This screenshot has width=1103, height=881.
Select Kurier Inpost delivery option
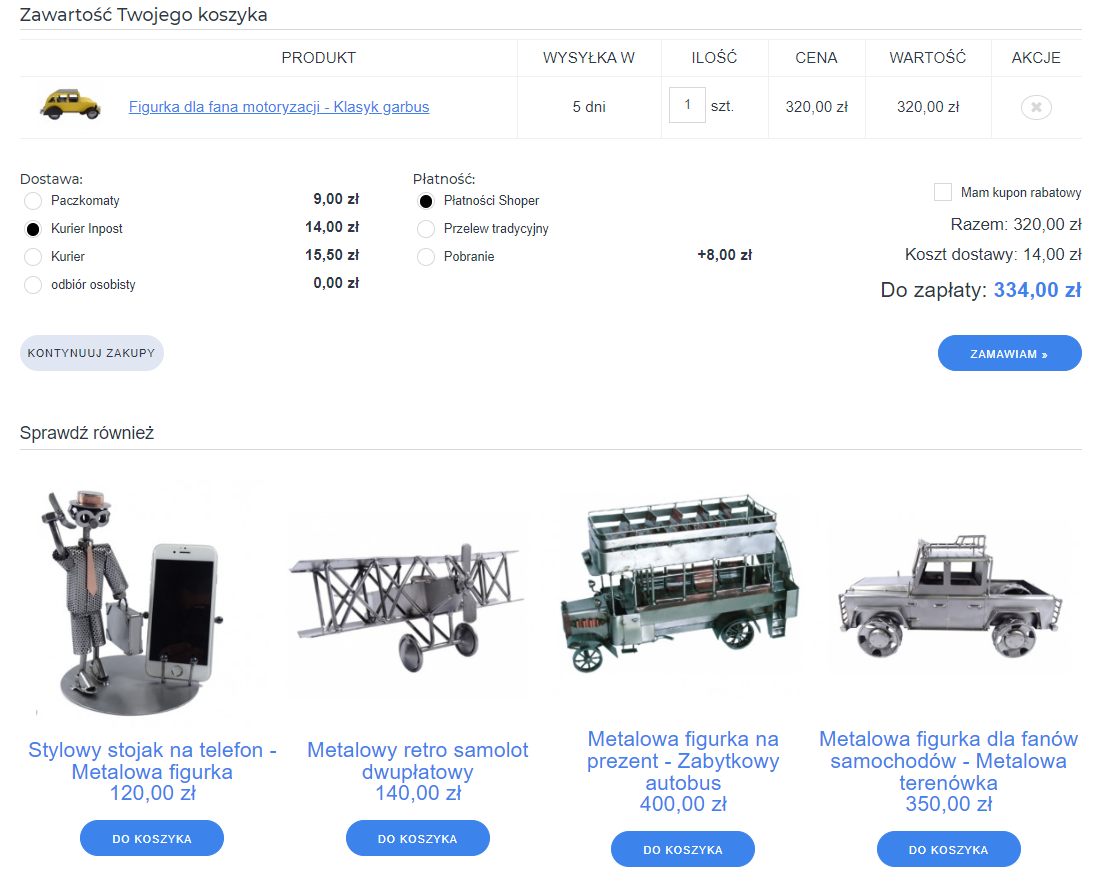click(33, 229)
